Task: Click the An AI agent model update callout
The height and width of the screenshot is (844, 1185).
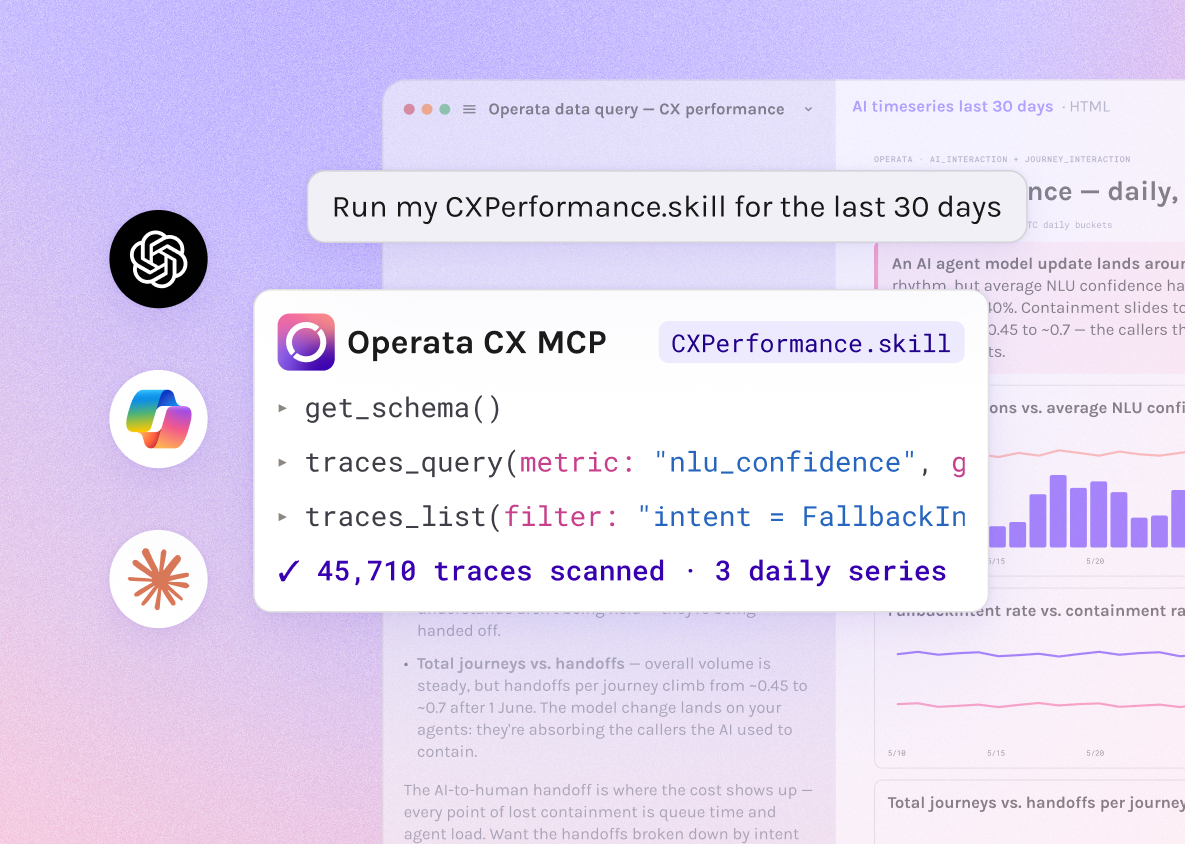Action: point(1030,308)
